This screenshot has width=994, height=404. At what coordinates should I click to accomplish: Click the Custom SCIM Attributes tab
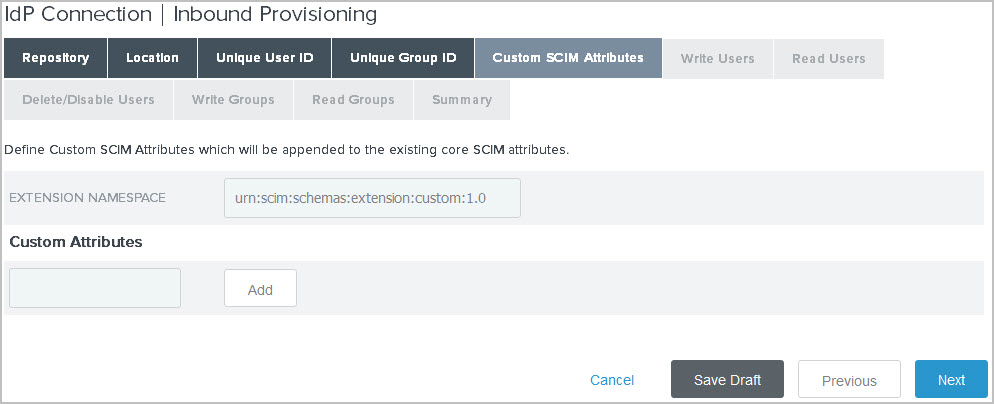568,58
